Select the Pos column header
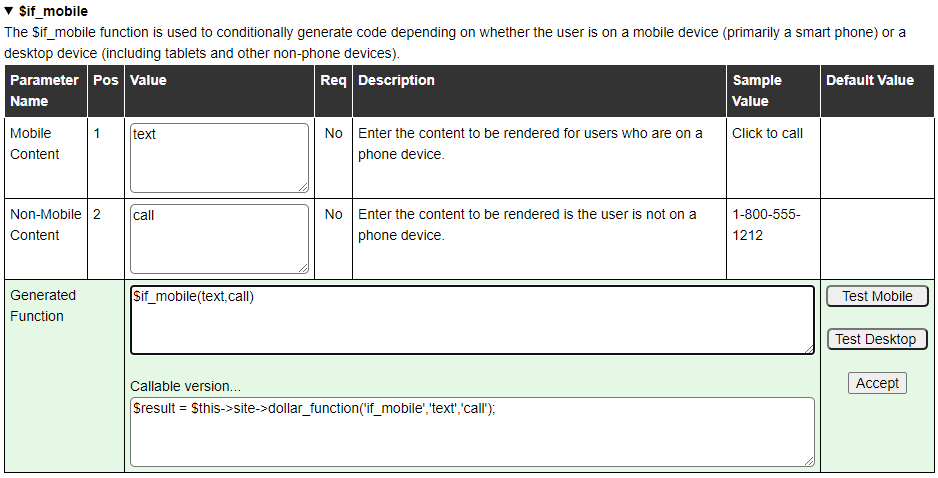 pos(105,80)
